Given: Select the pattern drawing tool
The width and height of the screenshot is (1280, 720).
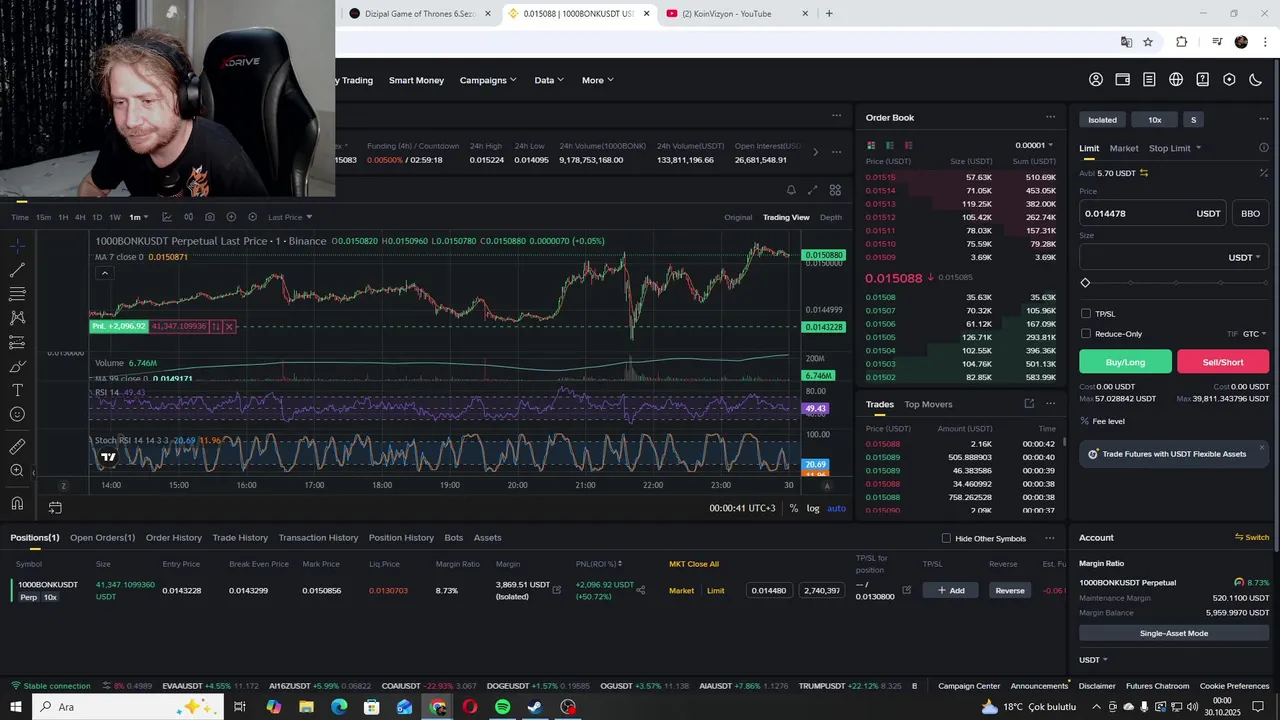Looking at the screenshot, I should coord(17,318).
